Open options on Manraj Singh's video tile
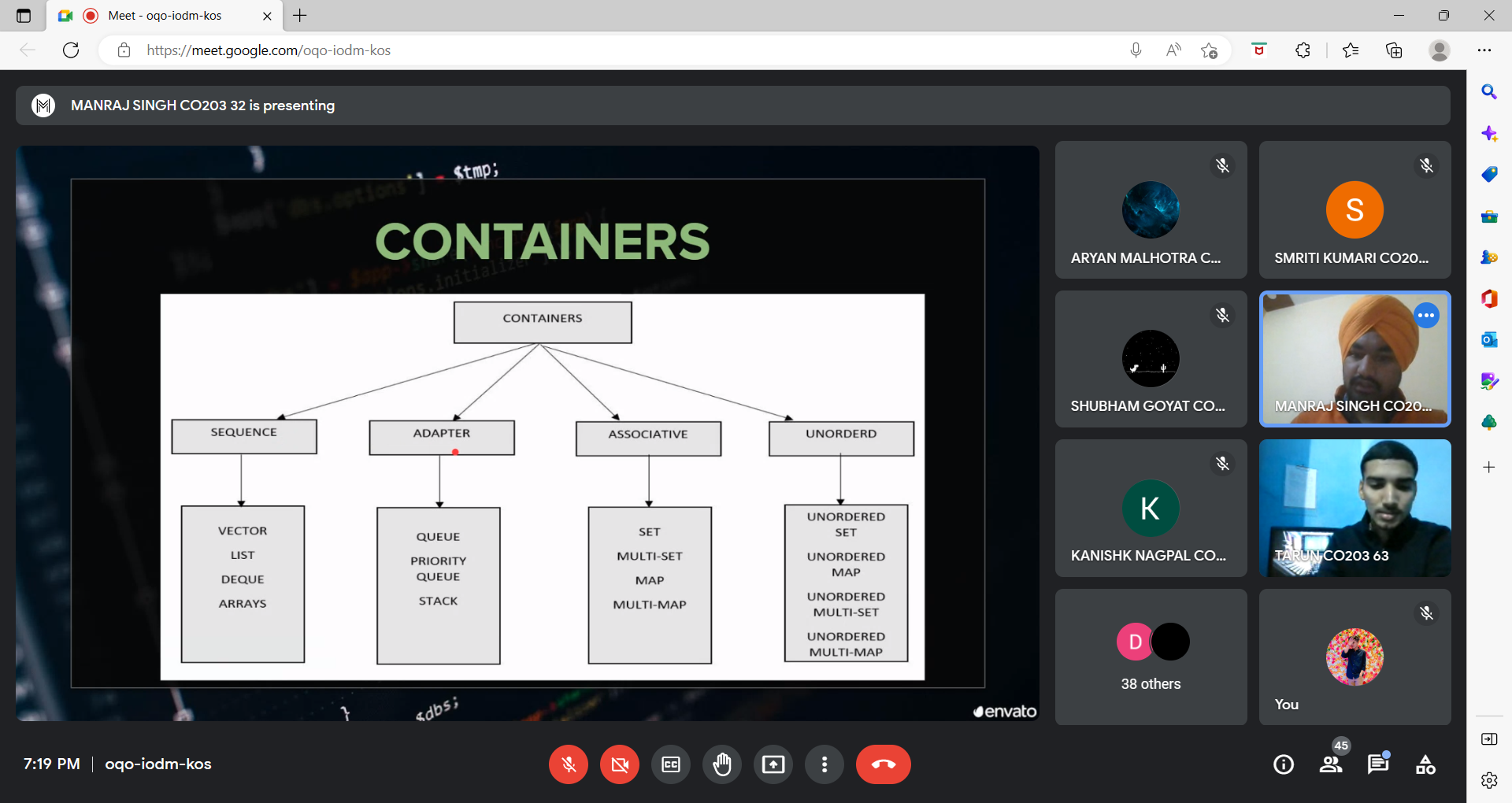This screenshot has height=803, width=1512. pyautogui.click(x=1427, y=316)
